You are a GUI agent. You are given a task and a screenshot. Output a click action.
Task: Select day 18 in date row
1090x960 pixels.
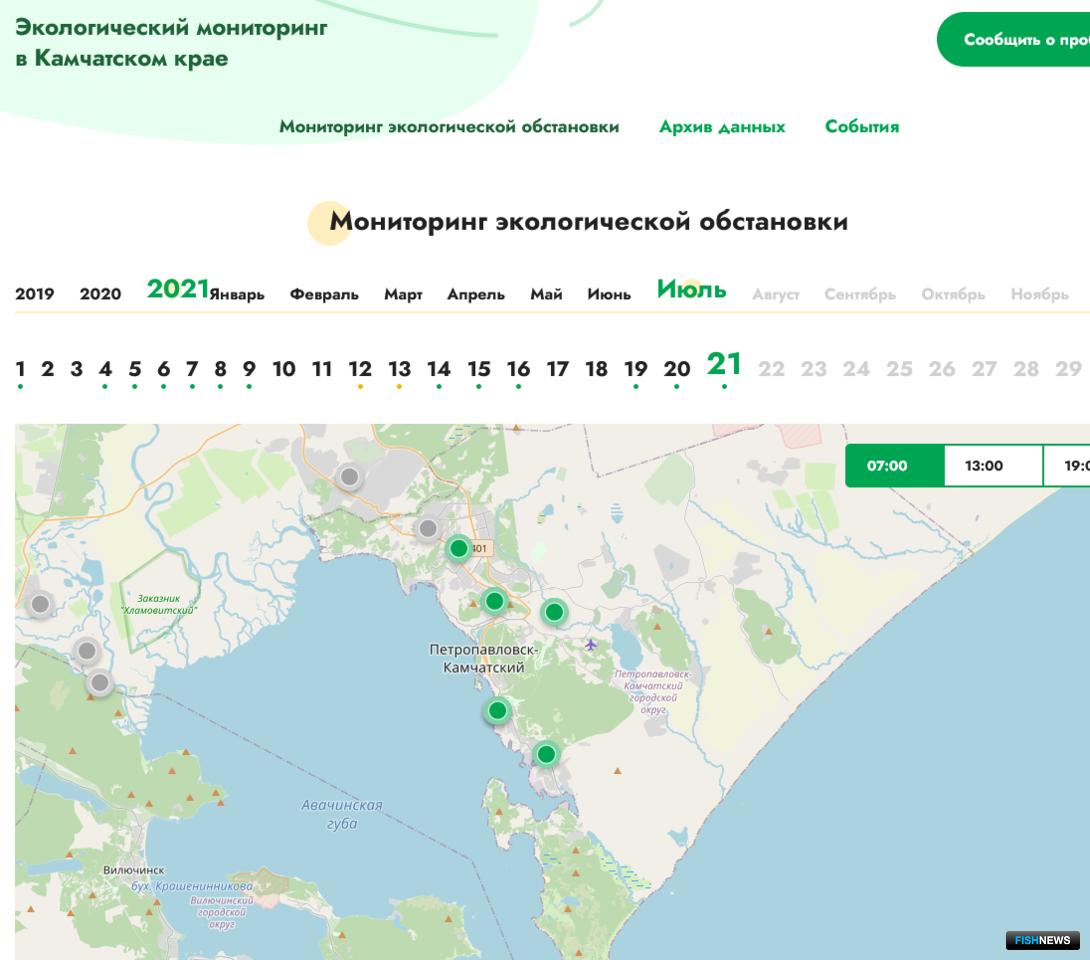pyautogui.click(x=596, y=369)
